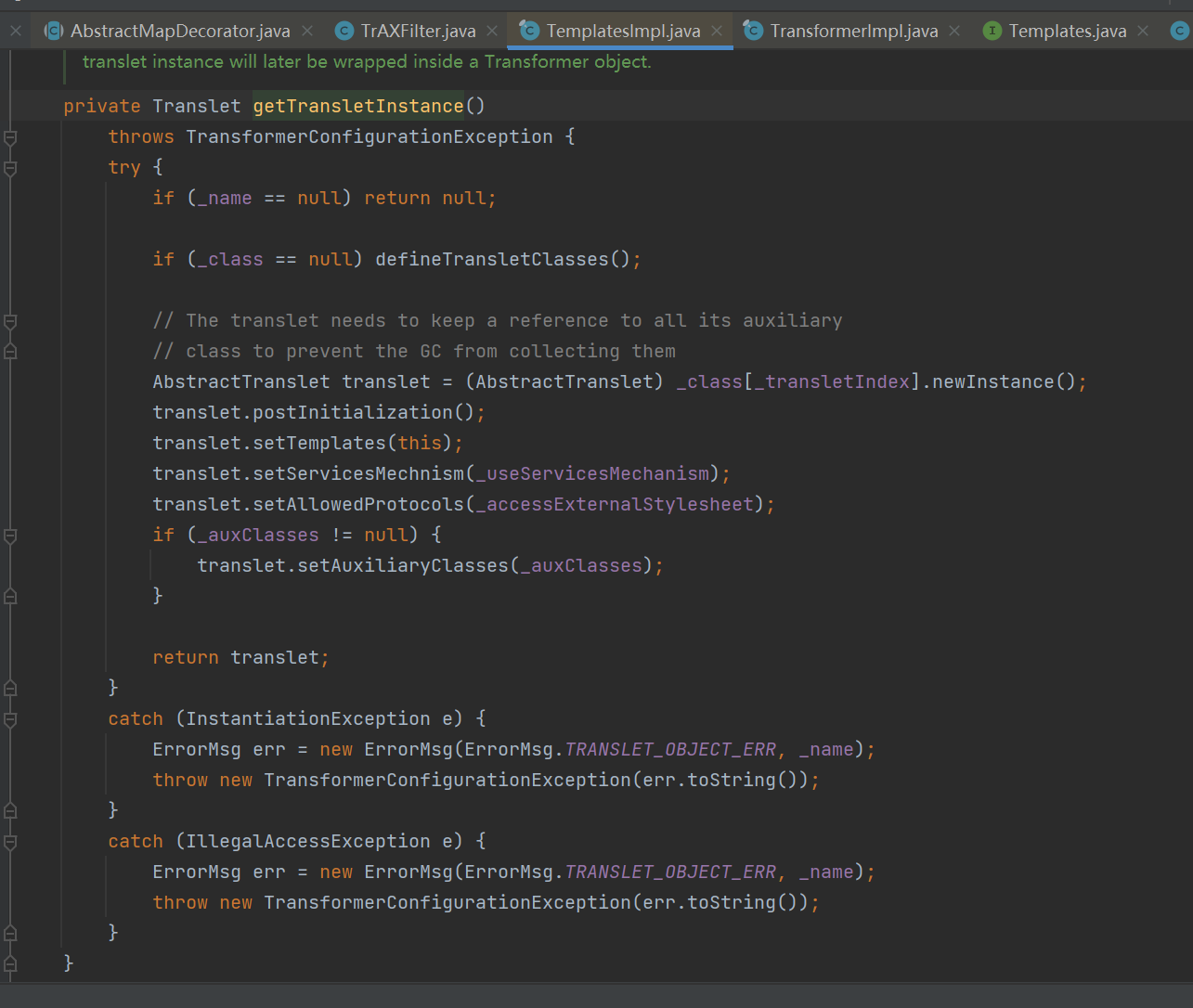
Task: Click the class icon on TrAXFilter.java tab
Action: tap(344, 31)
